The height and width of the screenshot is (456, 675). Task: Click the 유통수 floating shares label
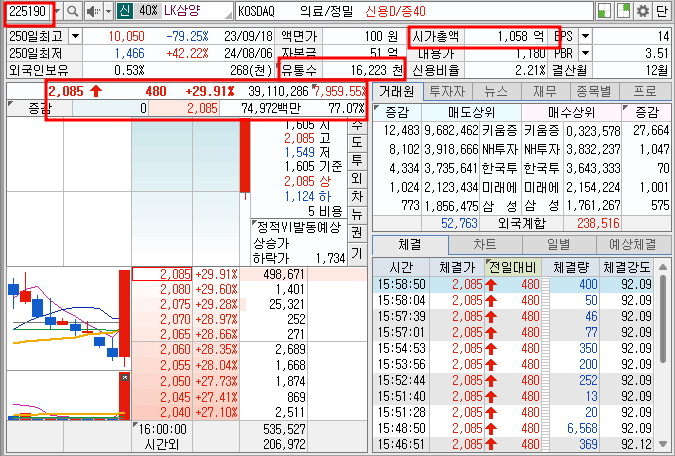(x=299, y=70)
